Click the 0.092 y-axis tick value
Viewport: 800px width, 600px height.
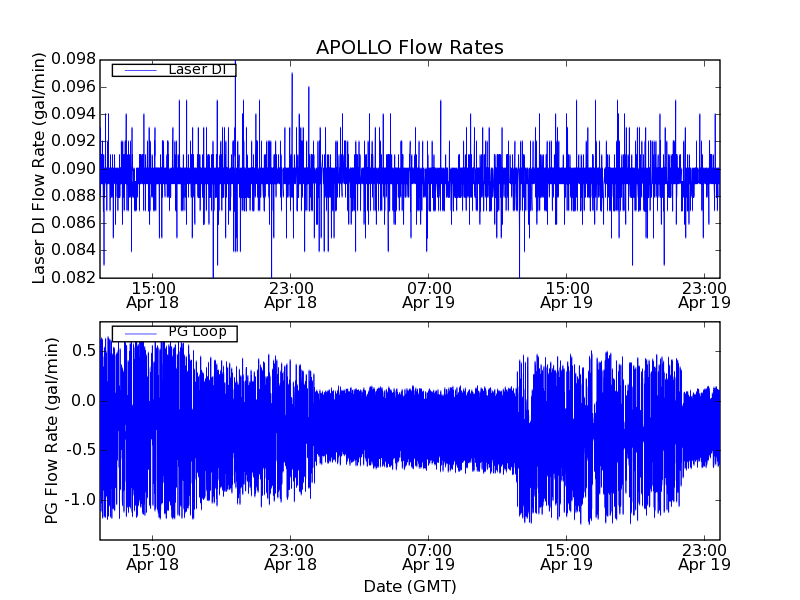[73, 141]
